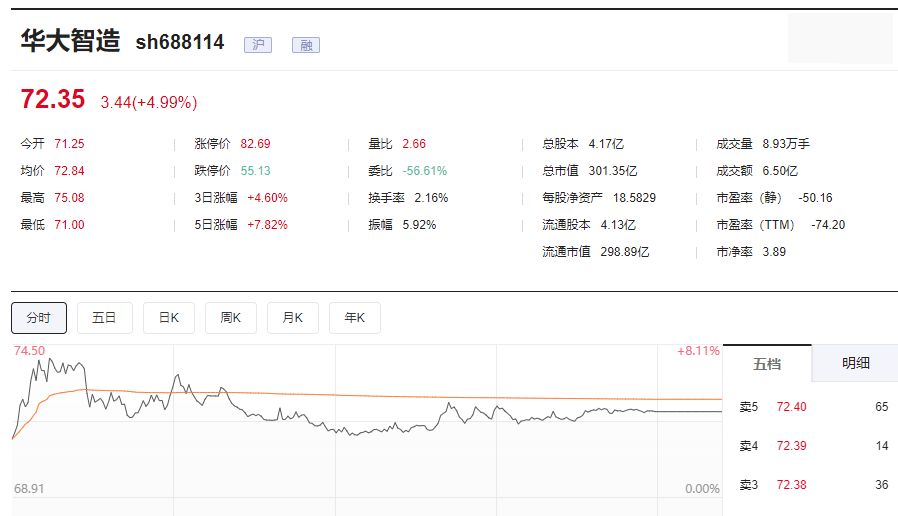Click the 融 margin trading badge

pyautogui.click(x=306, y=45)
